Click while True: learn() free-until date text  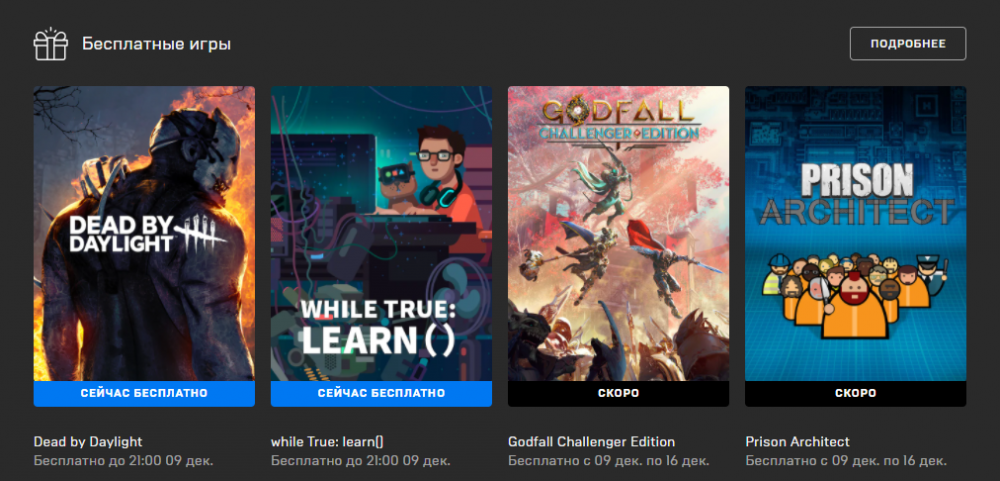pos(361,460)
